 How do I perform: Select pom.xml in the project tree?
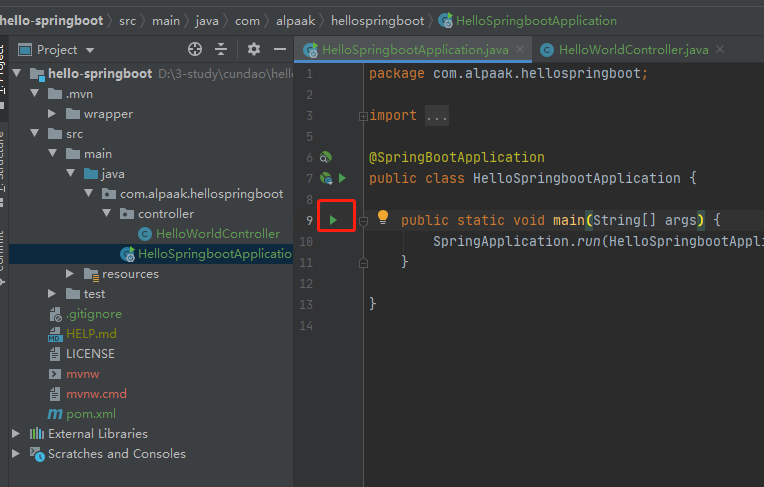tap(91, 414)
